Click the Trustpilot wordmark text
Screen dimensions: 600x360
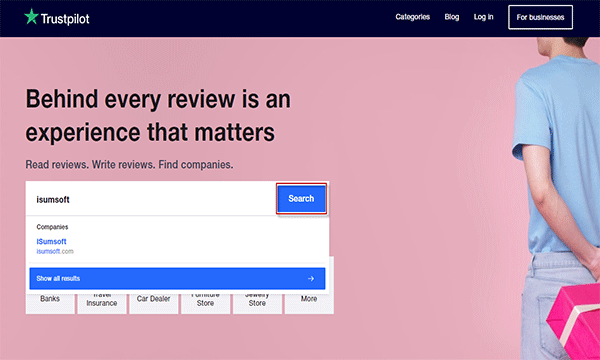[x=65, y=19]
